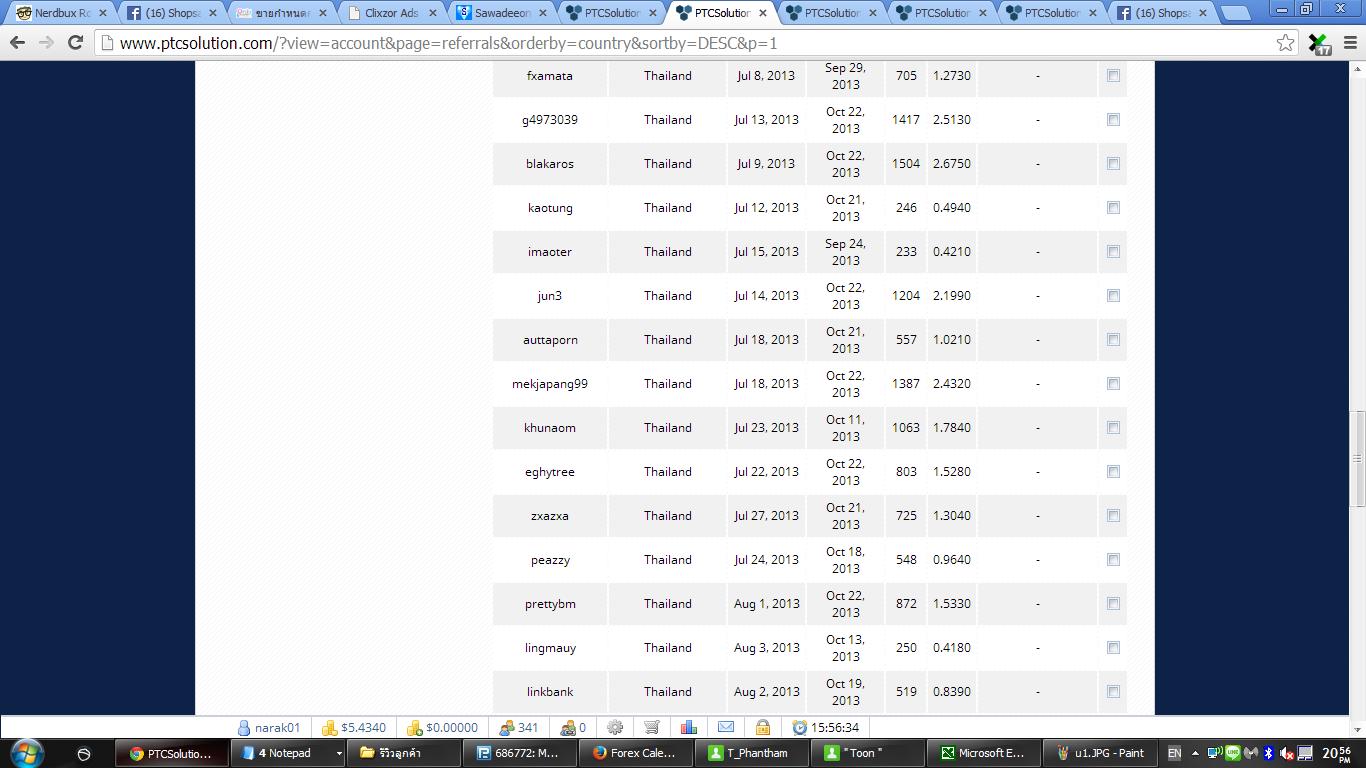Viewport: 1366px width, 768px height.
Task: Tick the checkbox for auttaporn
Action: click(x=1113, y=340)
